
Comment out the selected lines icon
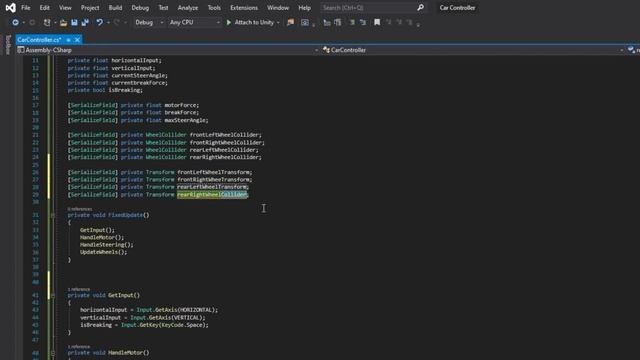(352, 22)
